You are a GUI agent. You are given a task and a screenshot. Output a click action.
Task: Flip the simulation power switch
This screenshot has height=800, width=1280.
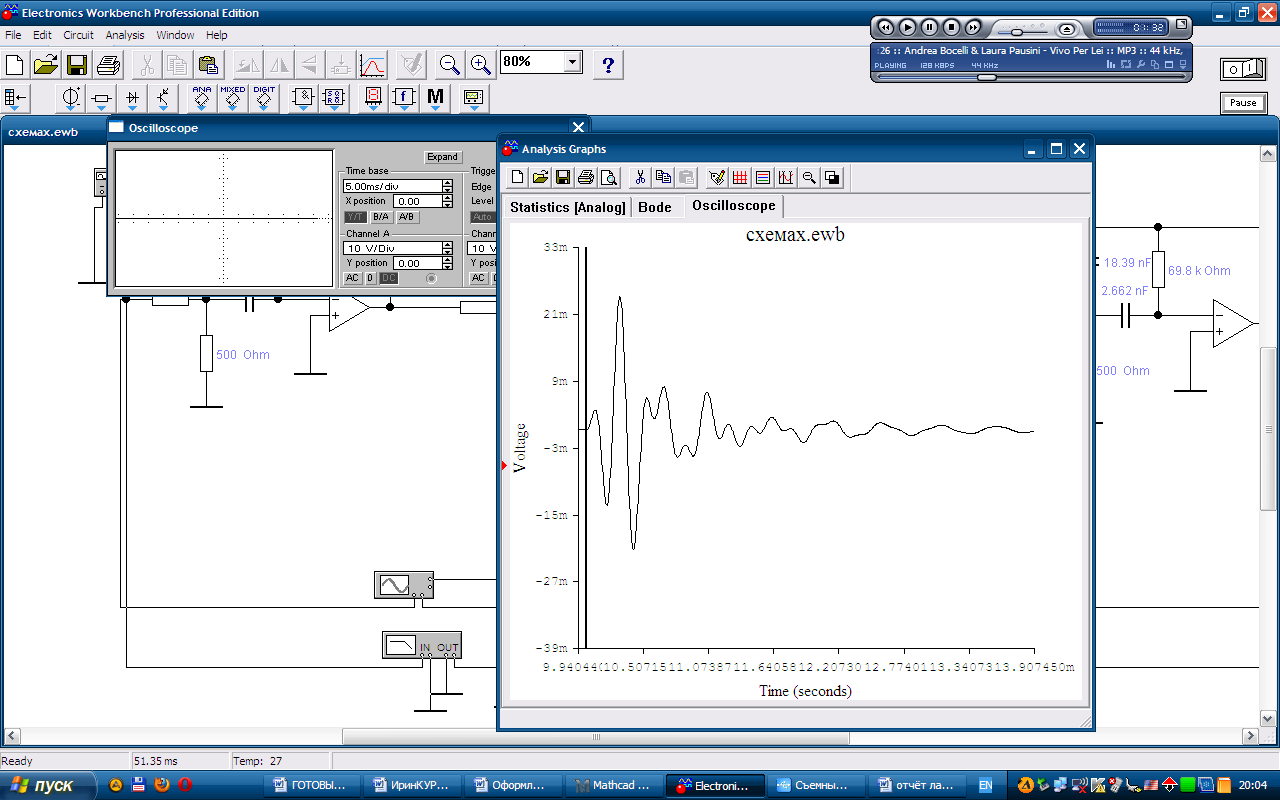click(1243, 69)
